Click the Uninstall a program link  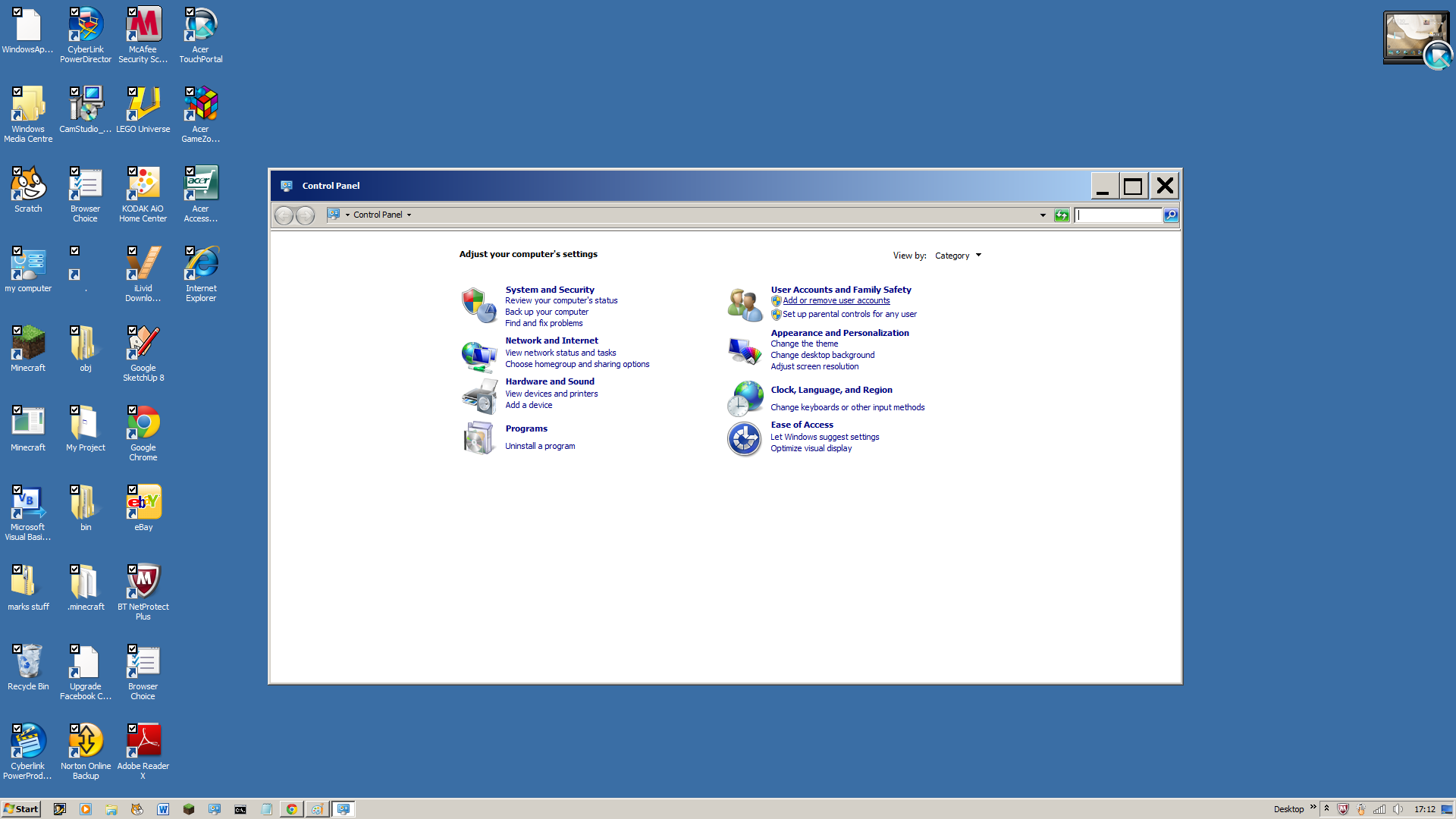[x=539, y=446]
